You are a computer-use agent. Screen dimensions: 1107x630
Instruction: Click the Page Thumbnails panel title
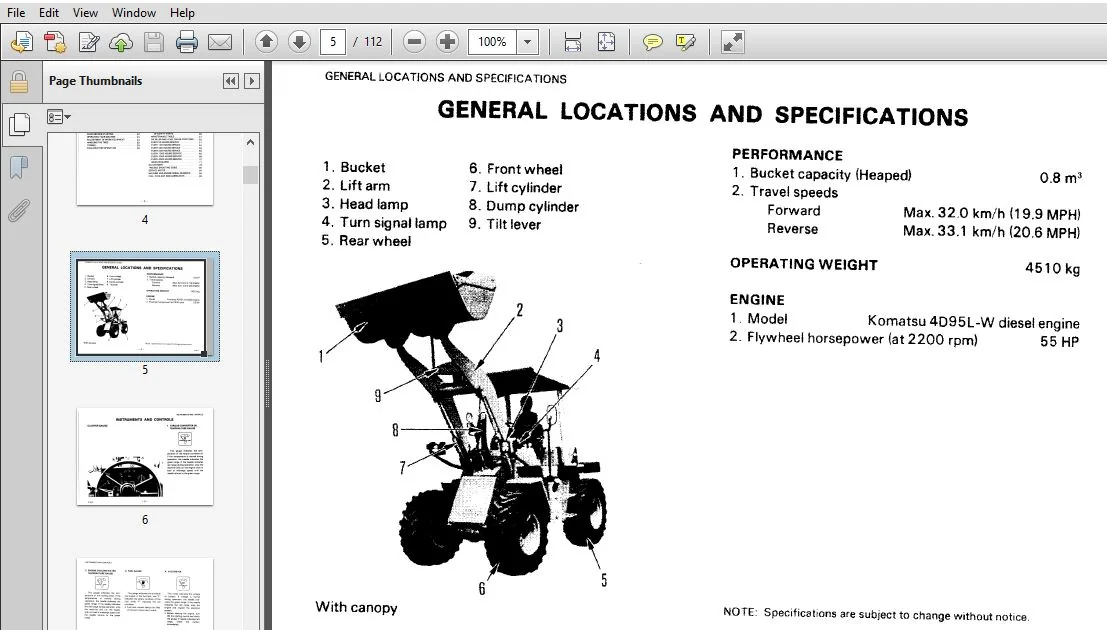click(x=95, y=81)
